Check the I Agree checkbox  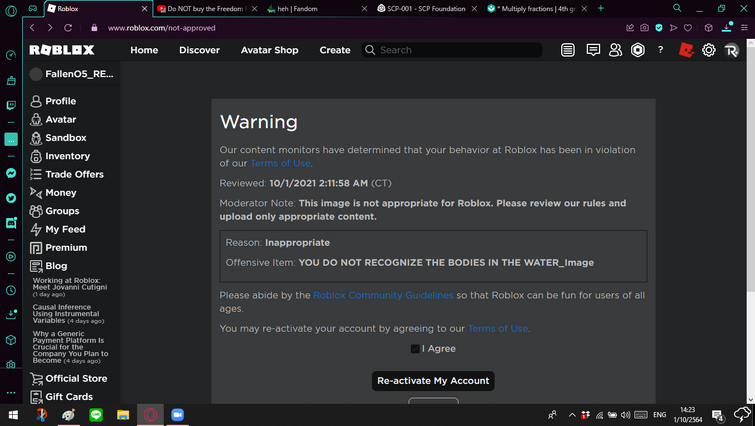(x=415, y=349)
